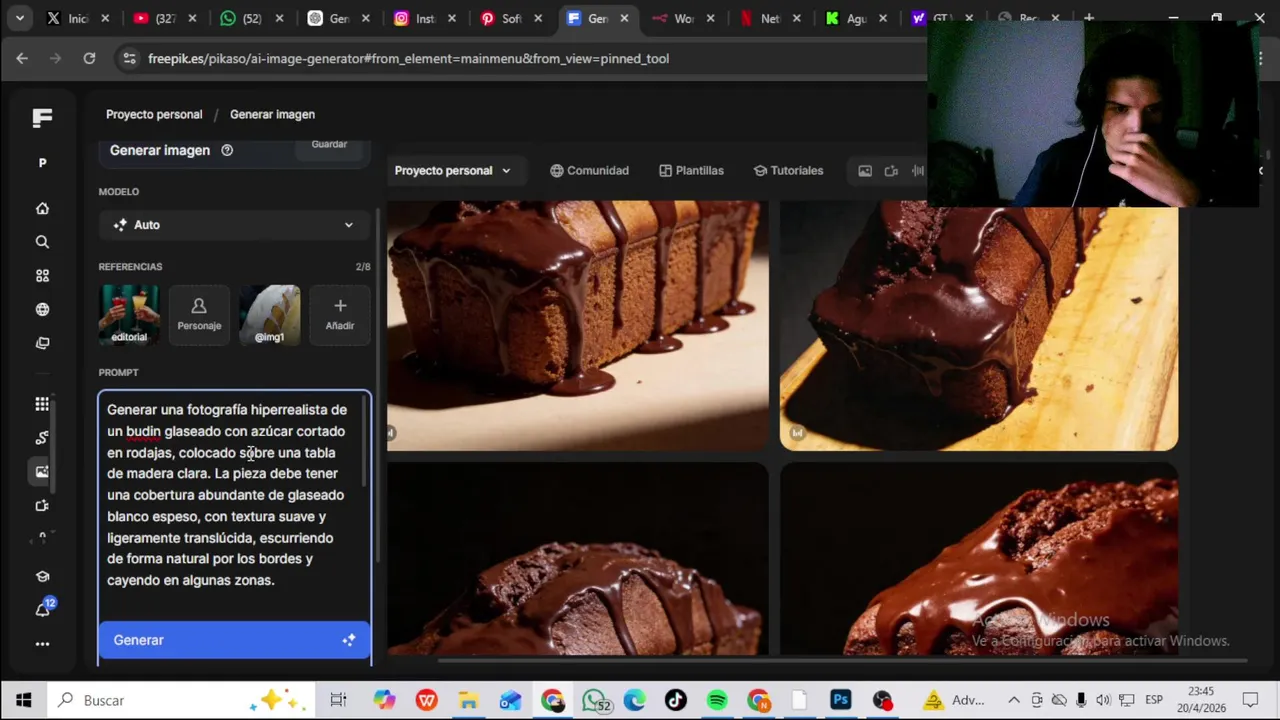1280x720 pixels.
Task: Open Photoshop from the taskbar
Action: pos(840,700)
